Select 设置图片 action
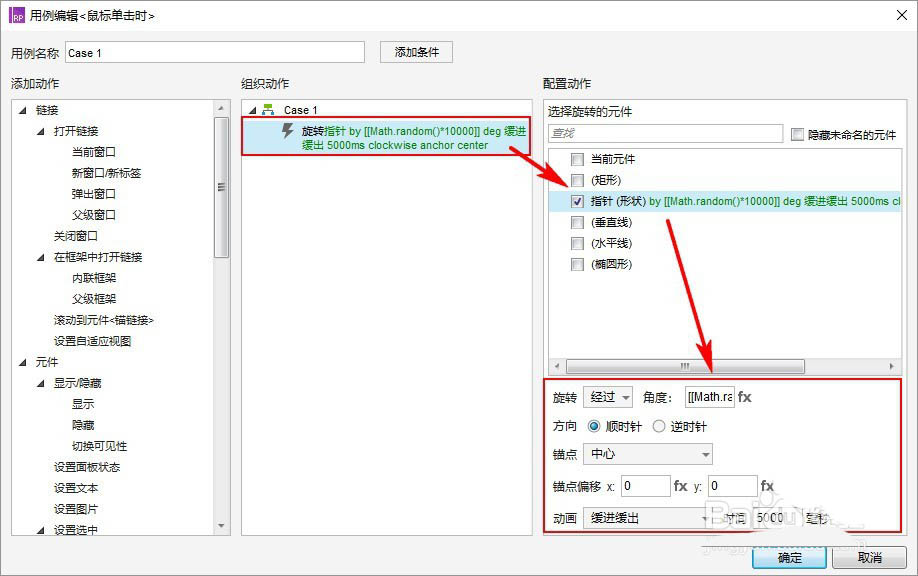The width and height of the screenshot is (918, 576). point(76,509)
